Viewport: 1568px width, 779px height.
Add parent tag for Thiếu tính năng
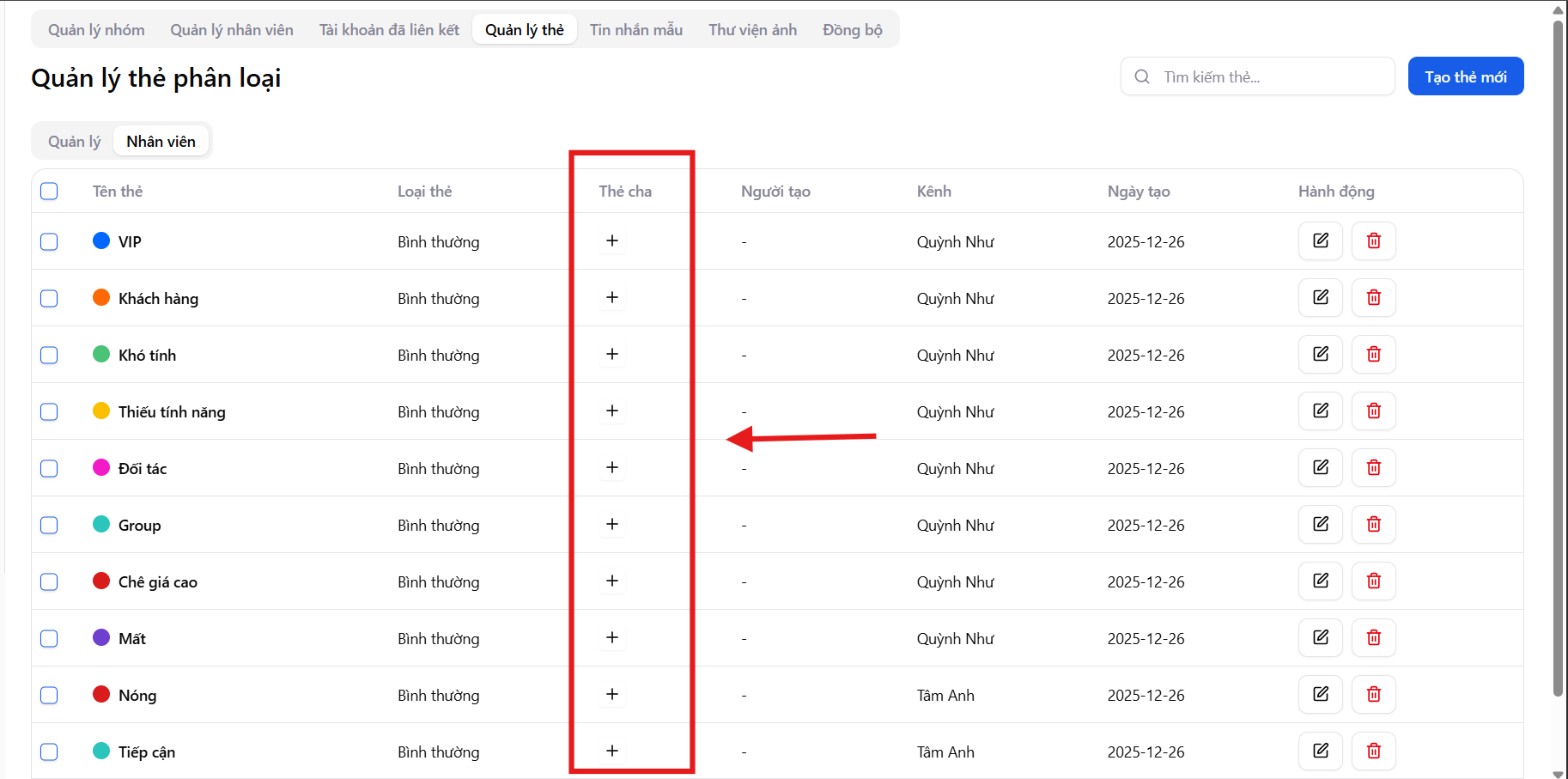pos(611,411)
